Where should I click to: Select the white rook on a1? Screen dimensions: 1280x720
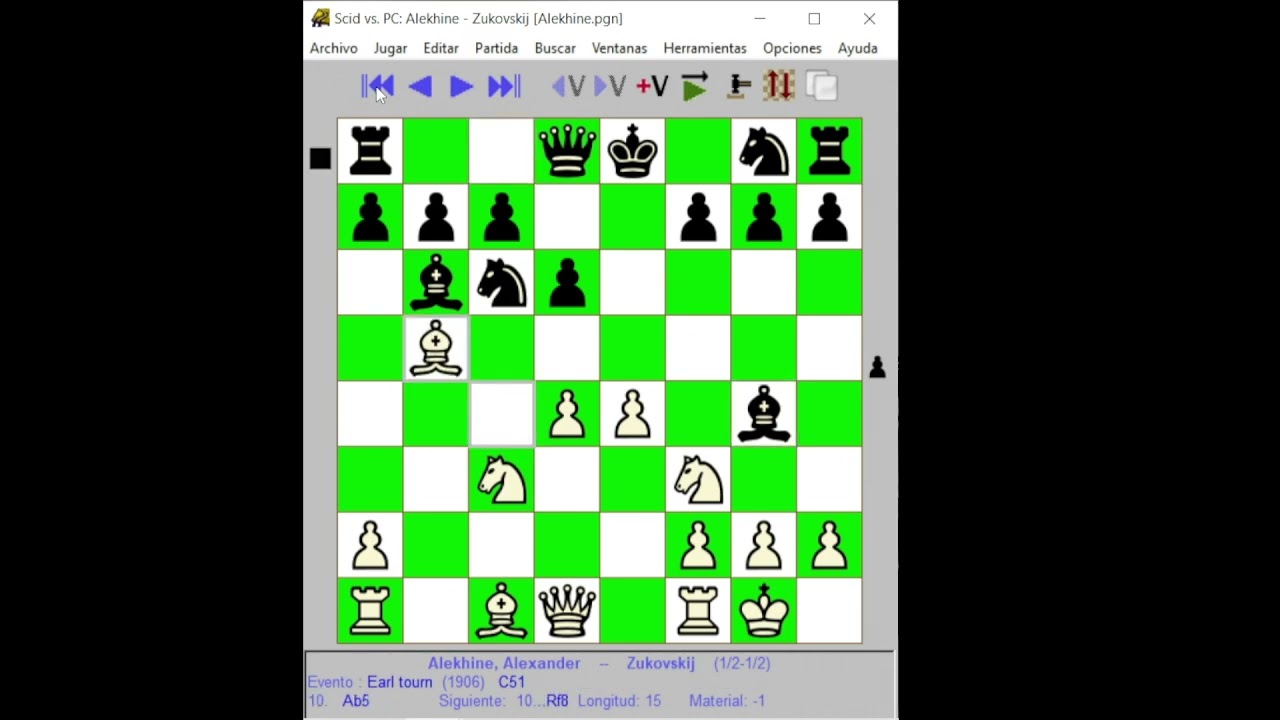click(x=370, y=610)
